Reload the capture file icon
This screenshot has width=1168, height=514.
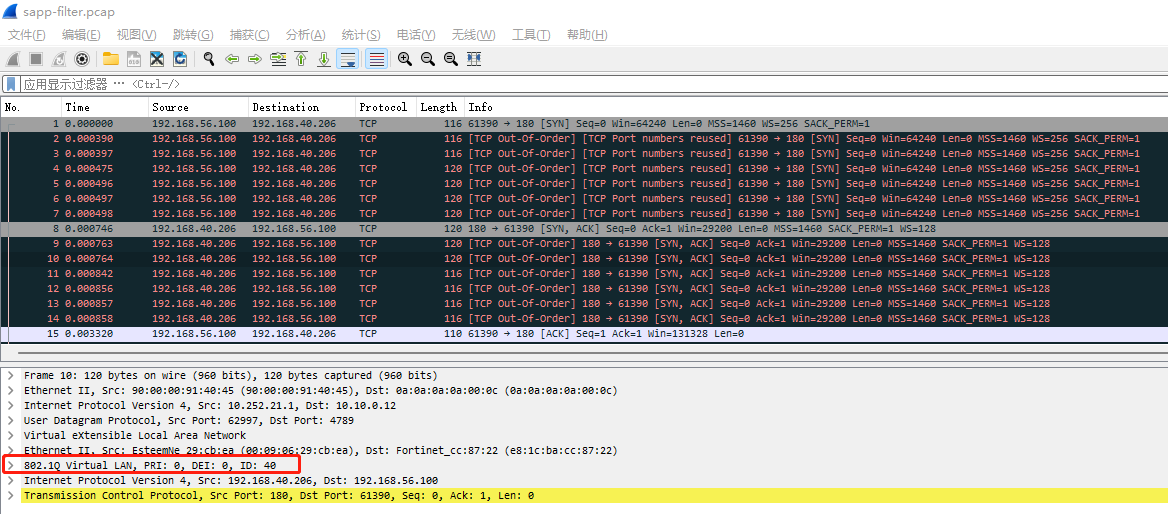pyautogui.click(x=180, y=59)
